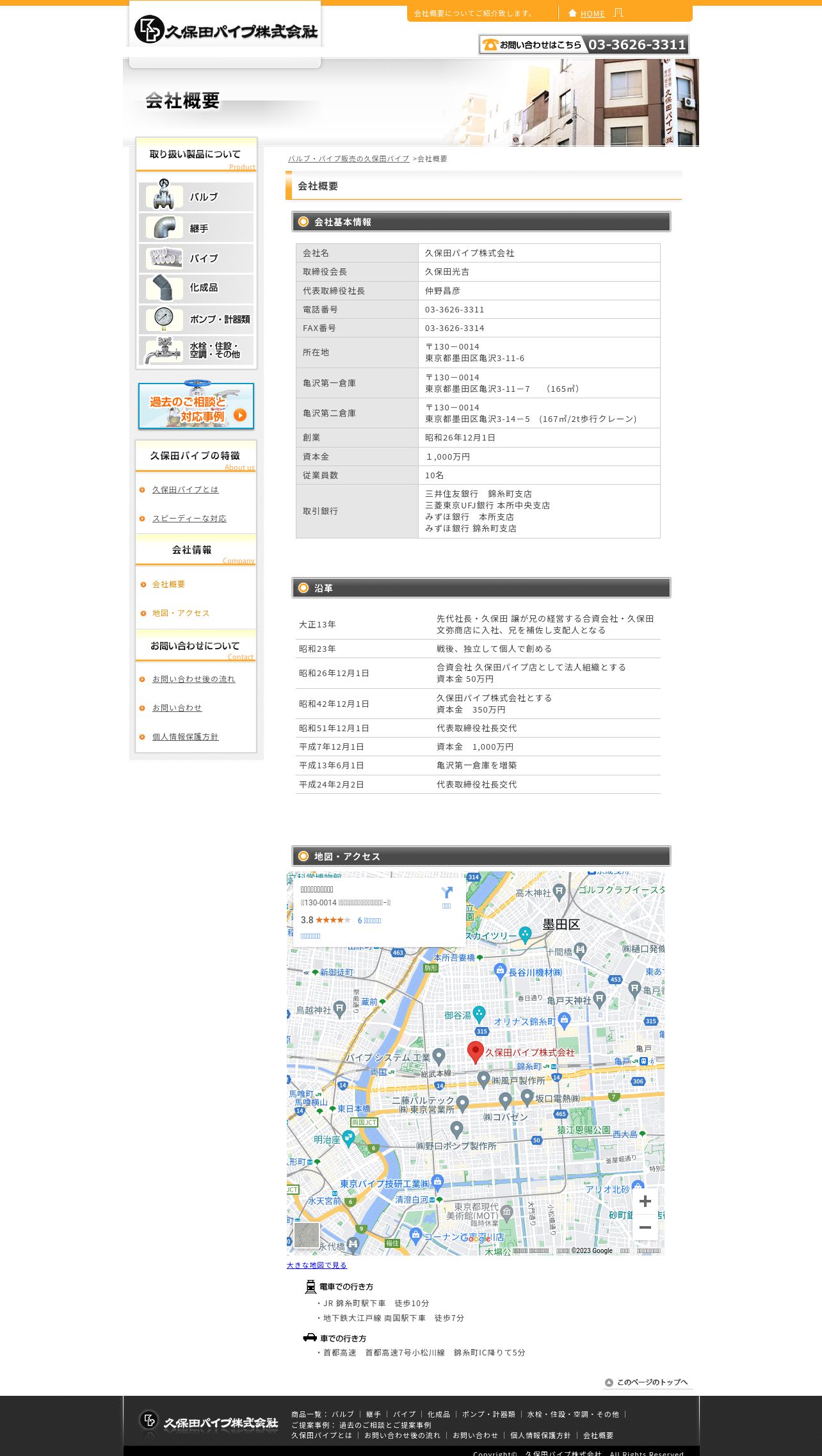
Task: Click the home icon beside HOME
Action: [573, 13]
